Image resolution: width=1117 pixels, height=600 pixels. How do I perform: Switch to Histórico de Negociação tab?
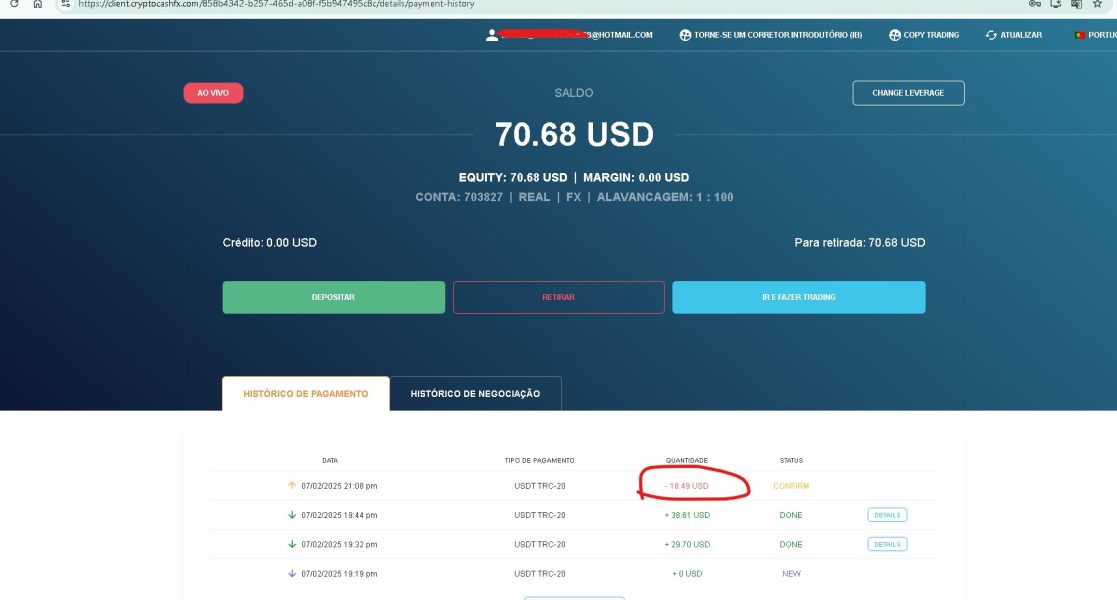coord(475,393)
